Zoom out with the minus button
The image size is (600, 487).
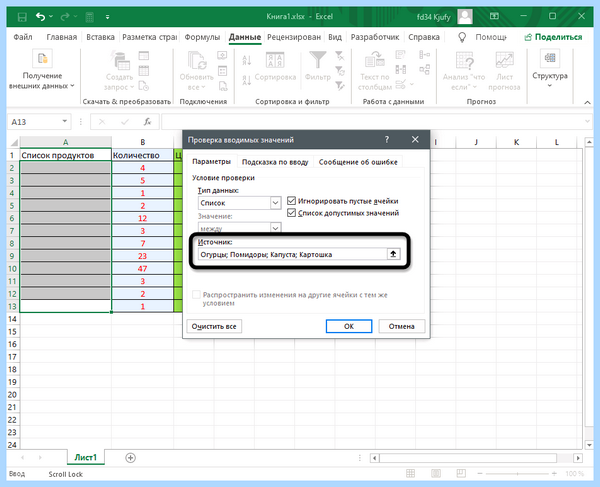pos(480,474)
